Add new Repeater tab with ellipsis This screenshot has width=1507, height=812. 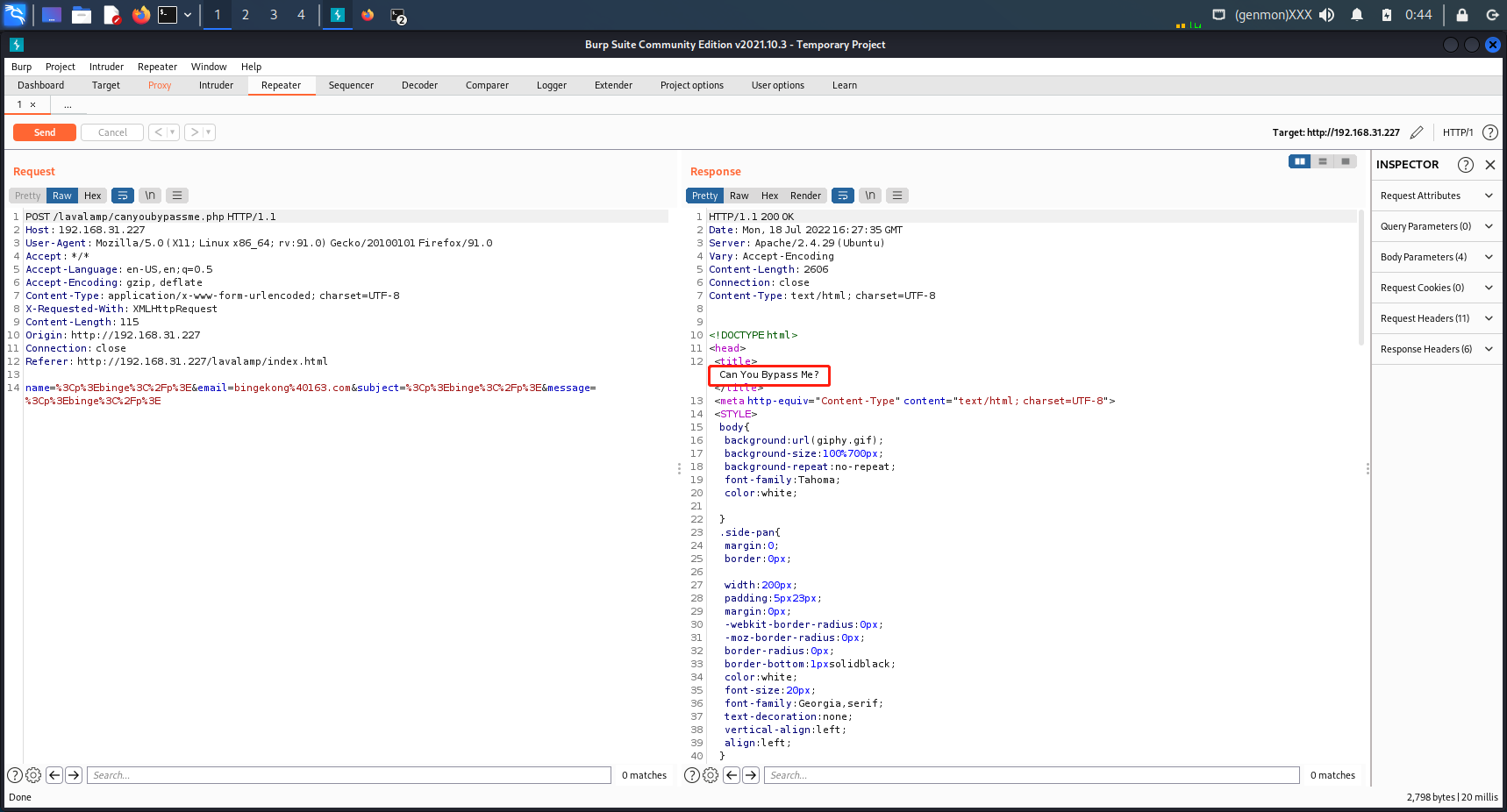coord(68,104)
